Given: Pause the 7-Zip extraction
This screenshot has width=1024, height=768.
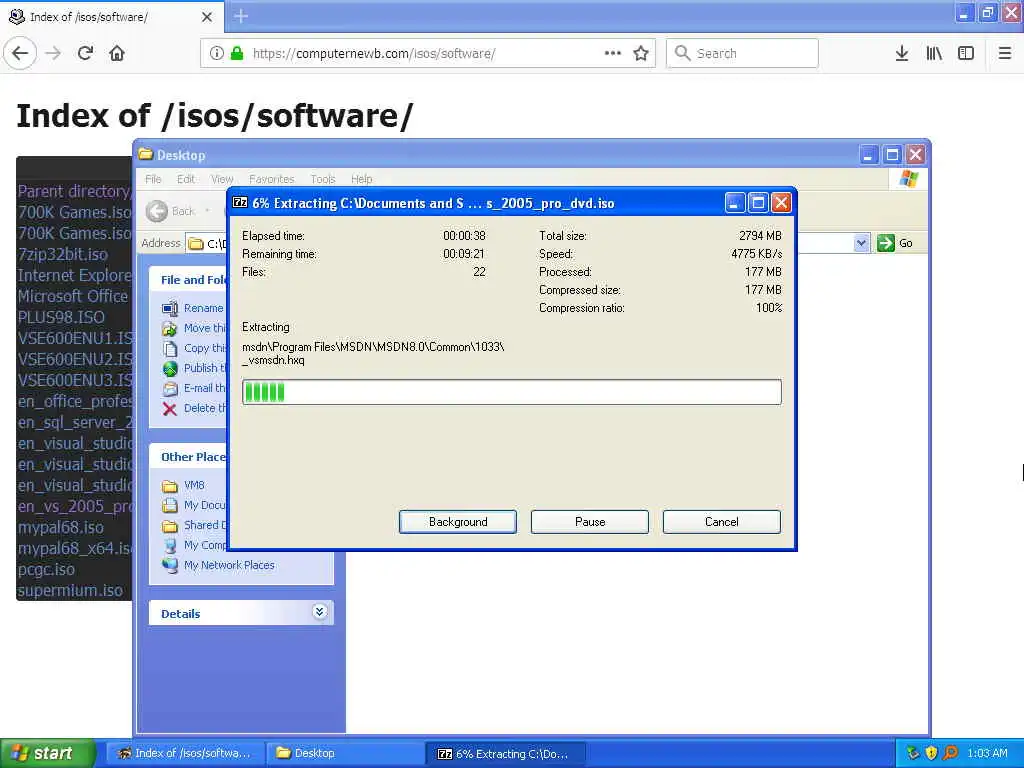Looking at the screenshot, I should (590, 522).
